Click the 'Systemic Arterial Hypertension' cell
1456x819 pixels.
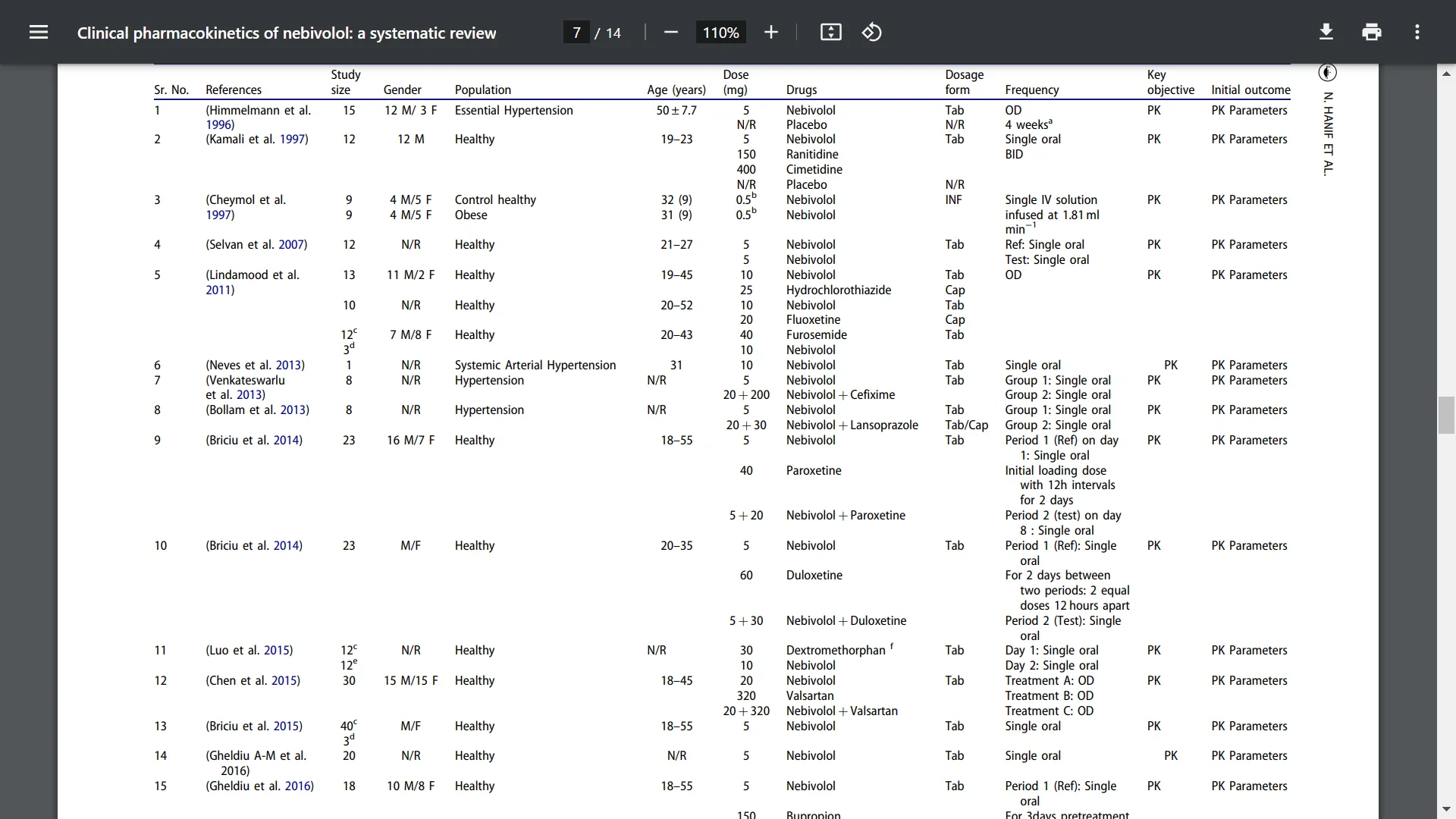(x=535, y=366)
